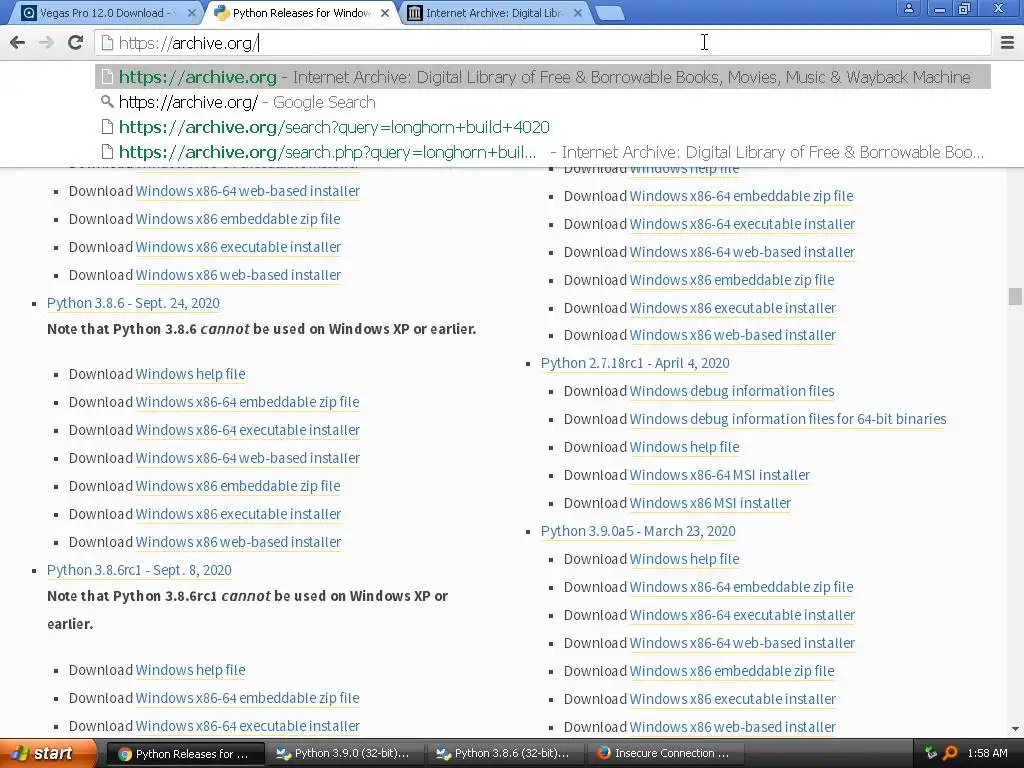
Task: Click the browser forward arrow
Action: coord(46,43)
